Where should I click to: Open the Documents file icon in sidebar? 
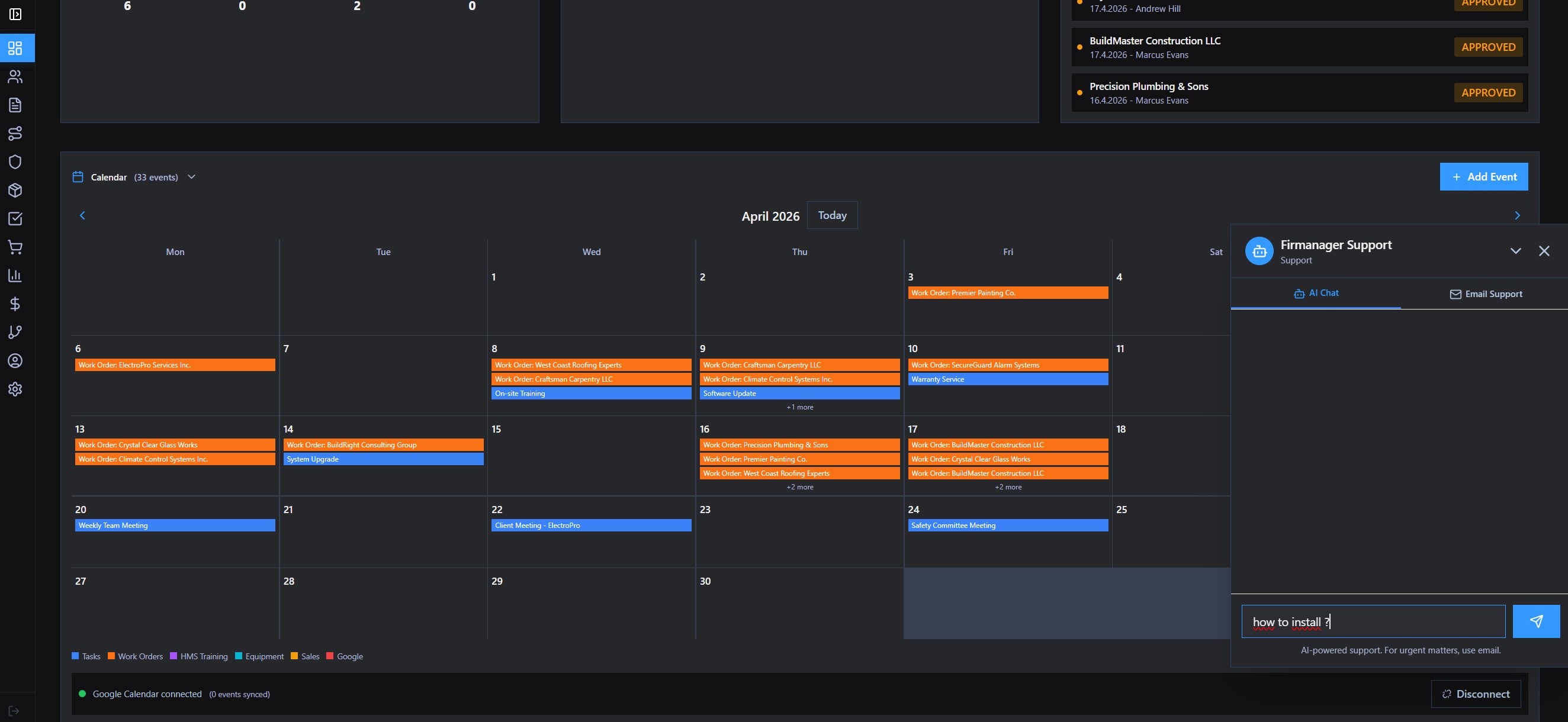coord(15,105)
